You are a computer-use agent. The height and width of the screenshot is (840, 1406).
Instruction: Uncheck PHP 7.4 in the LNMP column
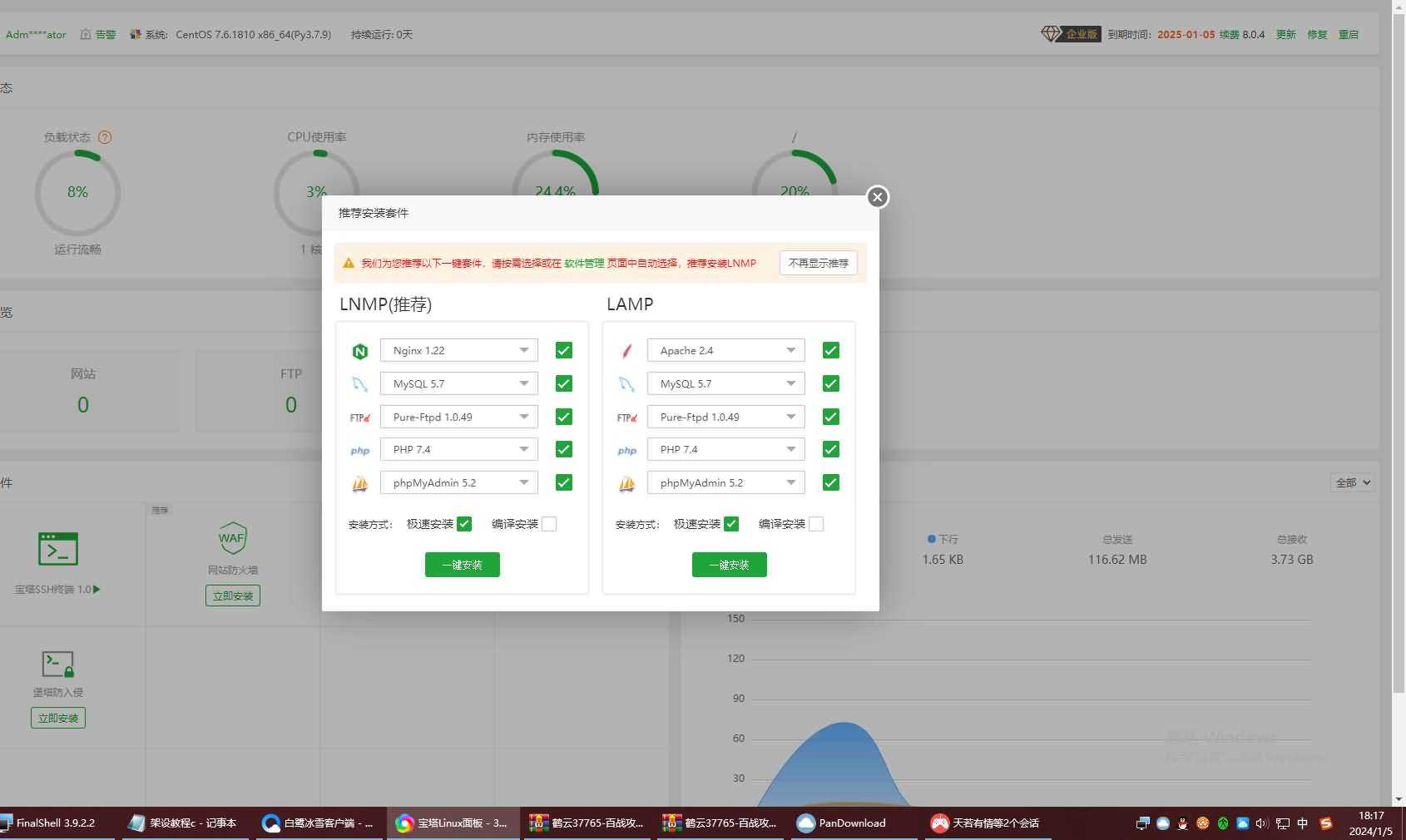tap(564, 449)
